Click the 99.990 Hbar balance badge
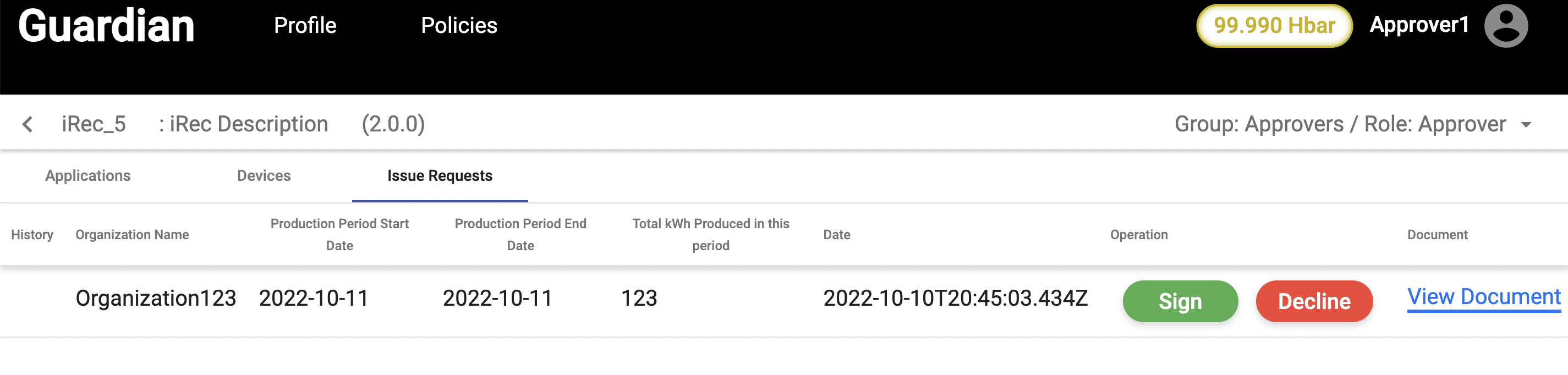The width and height of the screenshot is (1568, 375). click(1274, 25)
